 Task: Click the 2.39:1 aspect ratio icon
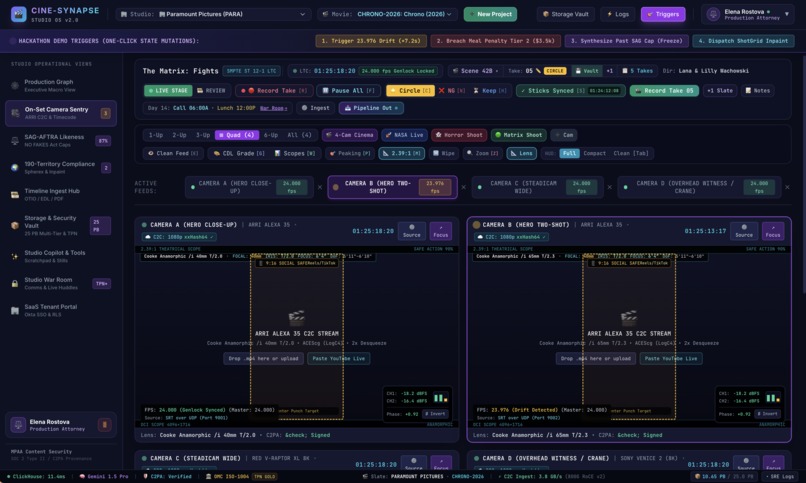(386, 153)
